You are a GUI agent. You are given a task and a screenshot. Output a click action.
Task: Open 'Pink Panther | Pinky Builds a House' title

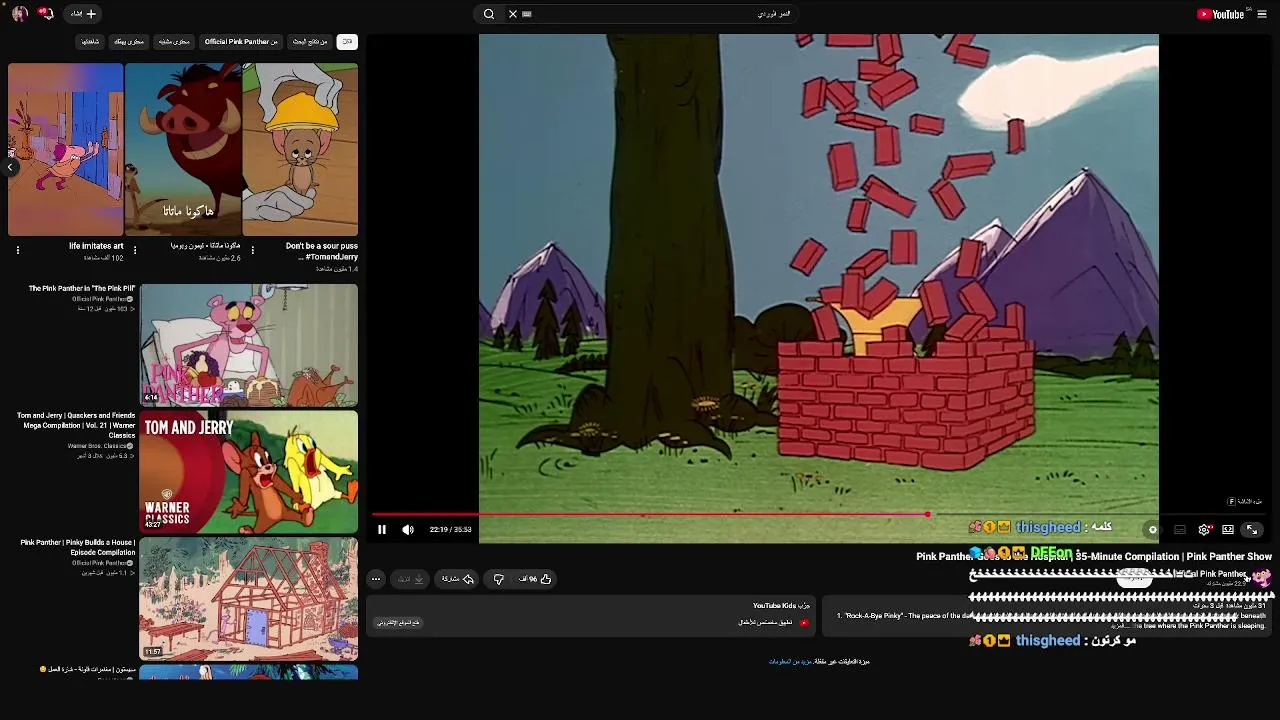[x=78, y=547]
